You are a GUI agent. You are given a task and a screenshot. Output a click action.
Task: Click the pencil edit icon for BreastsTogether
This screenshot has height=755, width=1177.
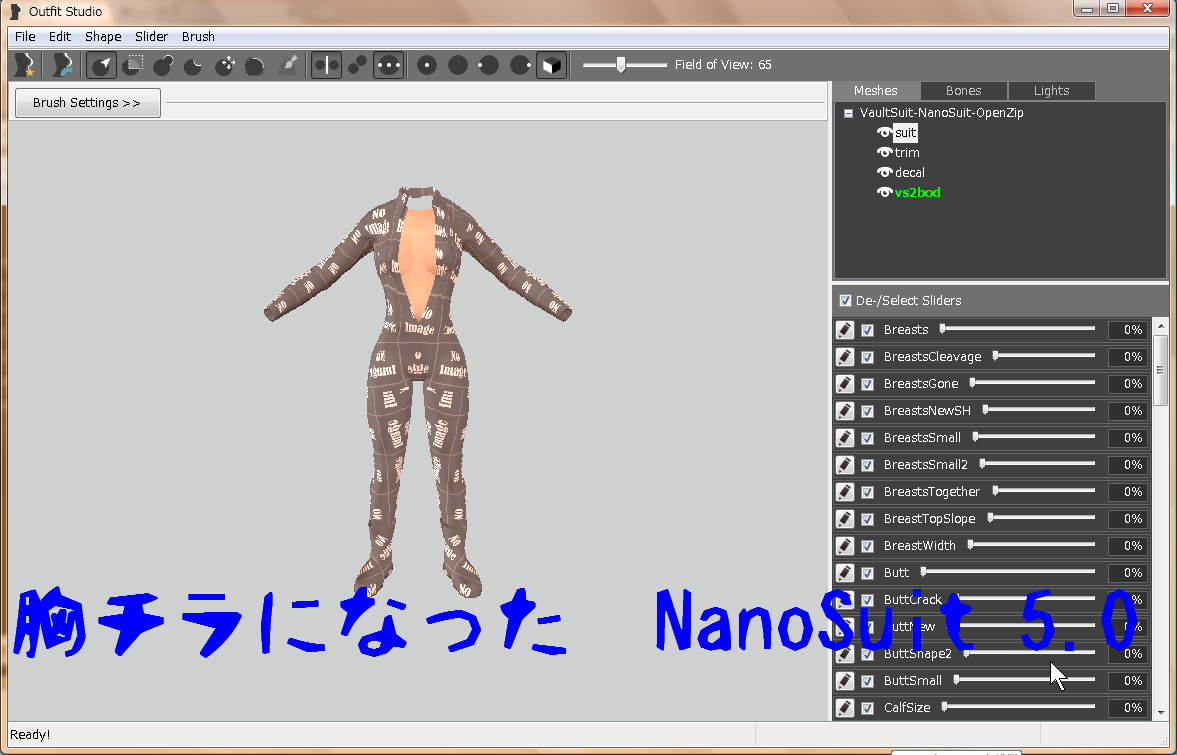pos(845,492)
